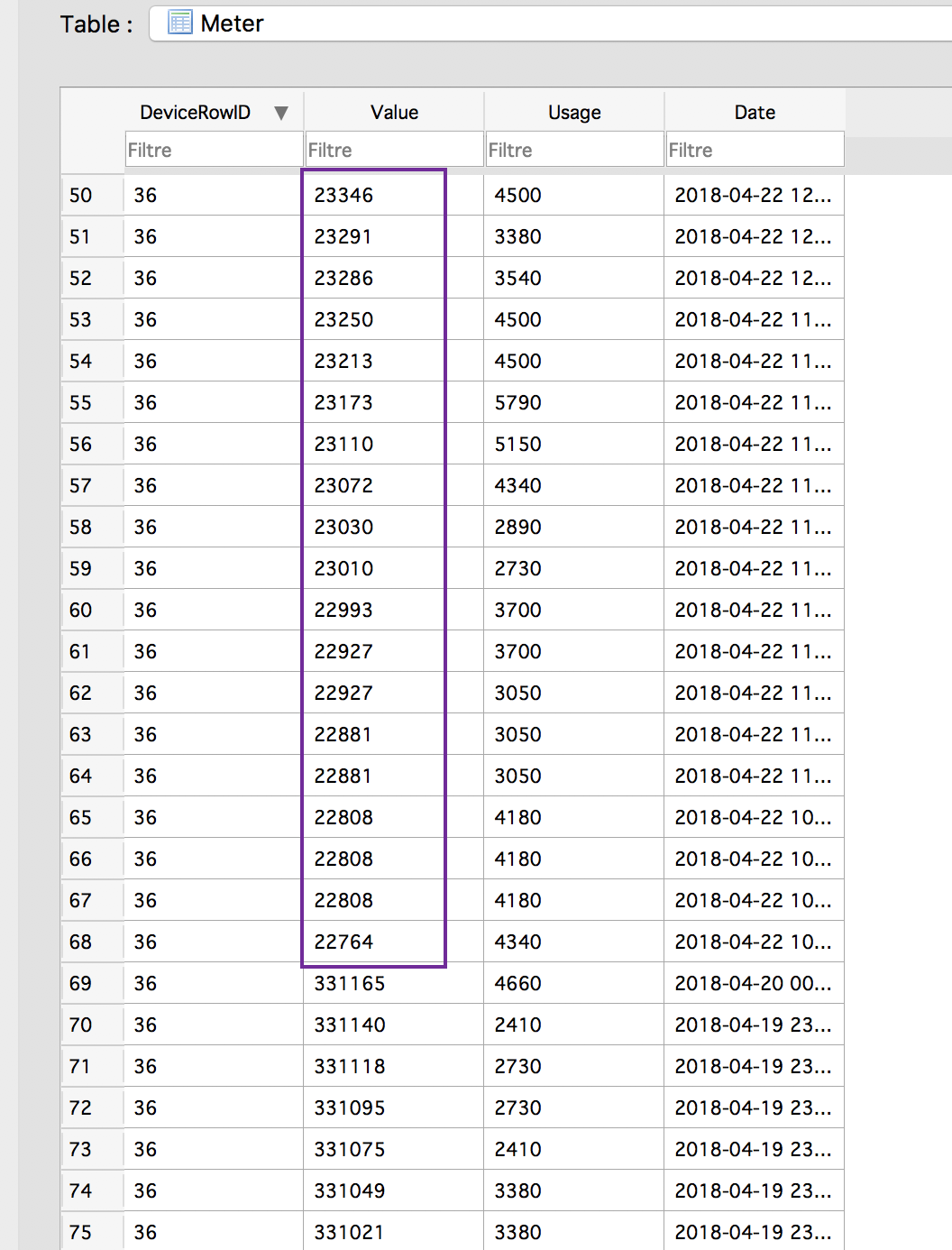The image size is (952, 1250).
Task: Sort by the Usage column header
Action: click(x=574, y=112)
